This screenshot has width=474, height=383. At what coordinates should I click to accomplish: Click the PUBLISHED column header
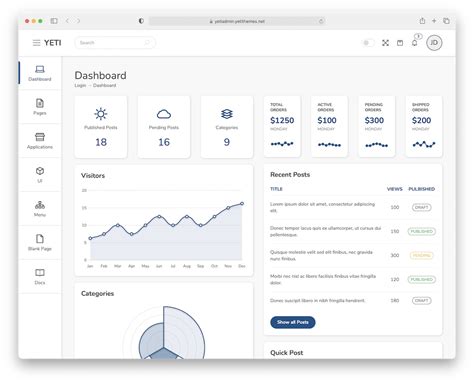[x=422, y=189]
